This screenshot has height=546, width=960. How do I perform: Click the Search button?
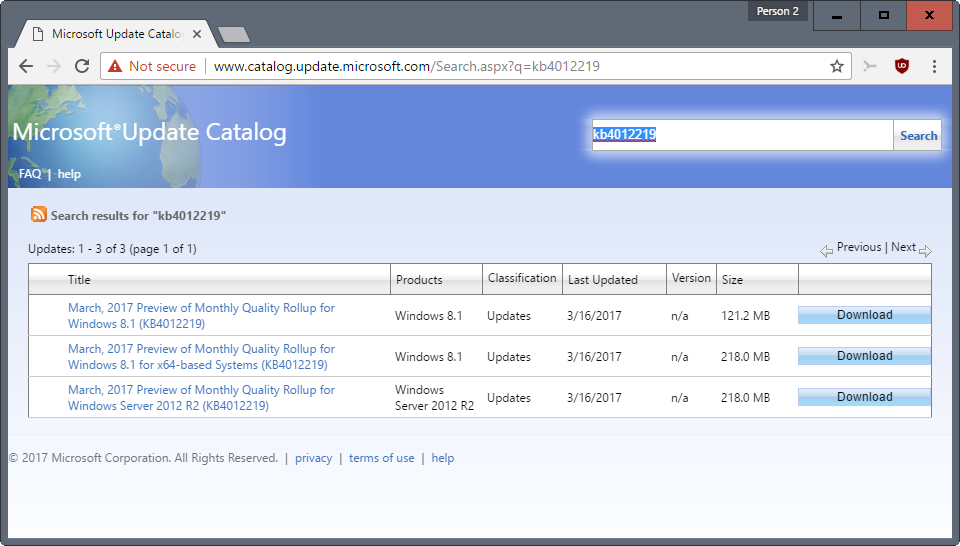tap(918, 135)
